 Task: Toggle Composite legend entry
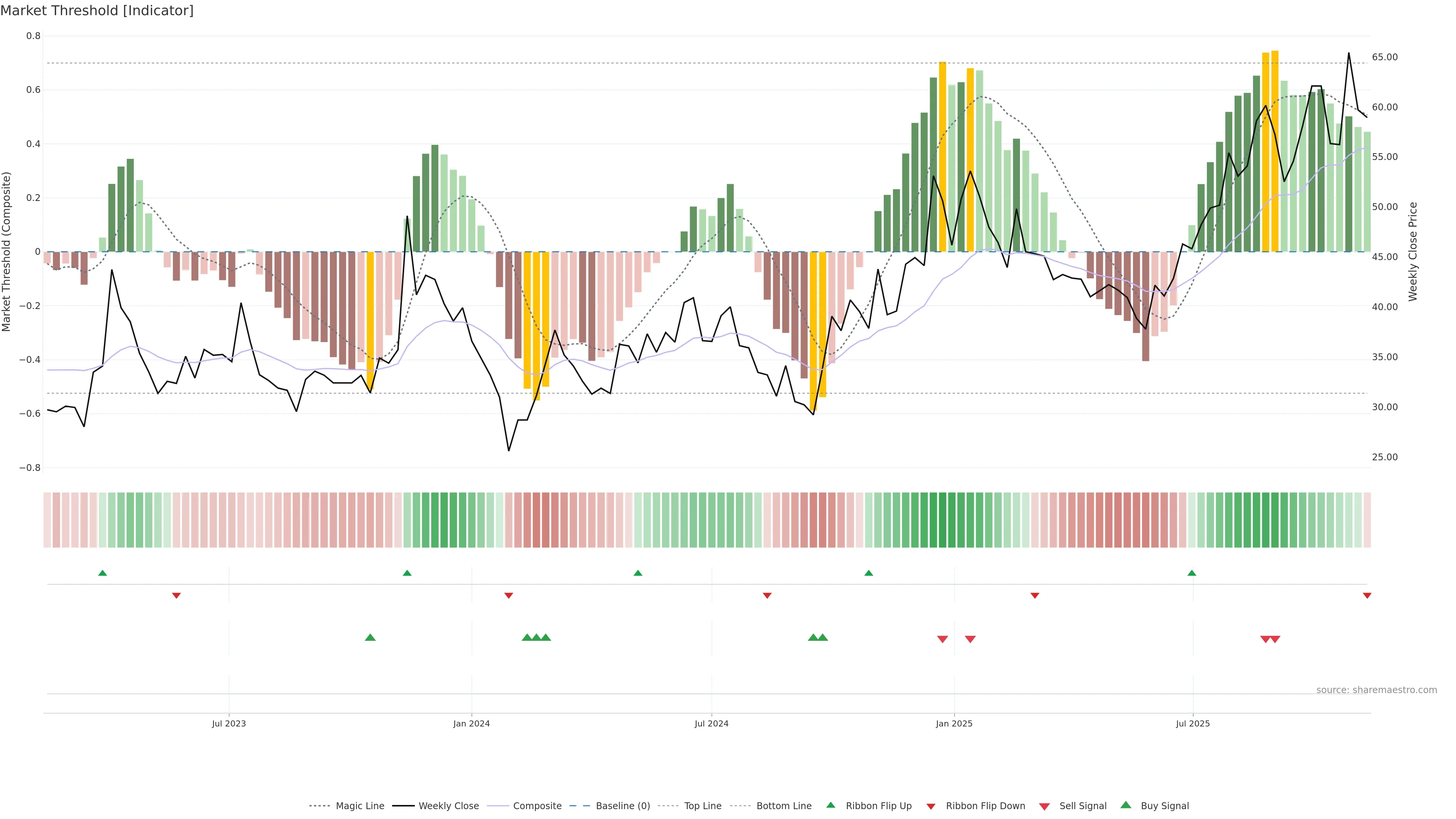click(537, 805)
